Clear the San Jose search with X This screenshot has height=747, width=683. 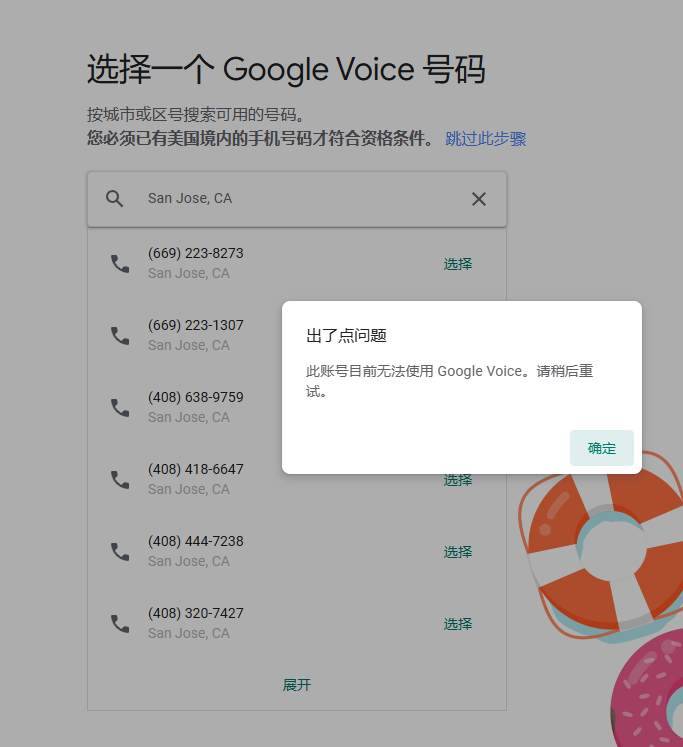(x=479, y=199)
